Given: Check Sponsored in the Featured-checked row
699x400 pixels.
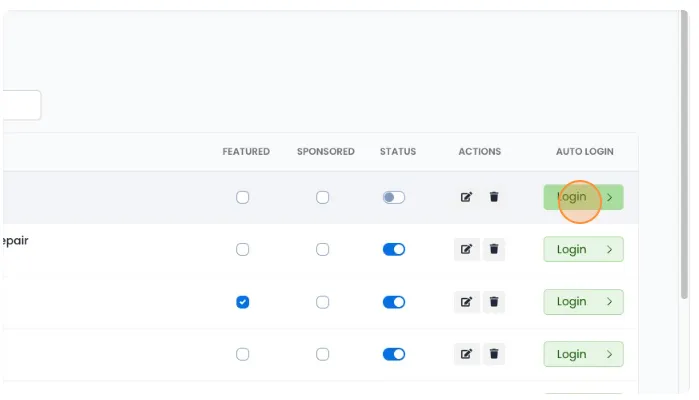Looking at the screenshot, I should click(322, 302).
